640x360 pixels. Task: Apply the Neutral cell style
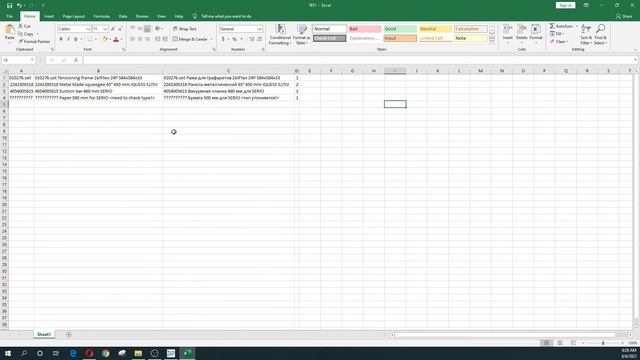[x=435, y=29]
